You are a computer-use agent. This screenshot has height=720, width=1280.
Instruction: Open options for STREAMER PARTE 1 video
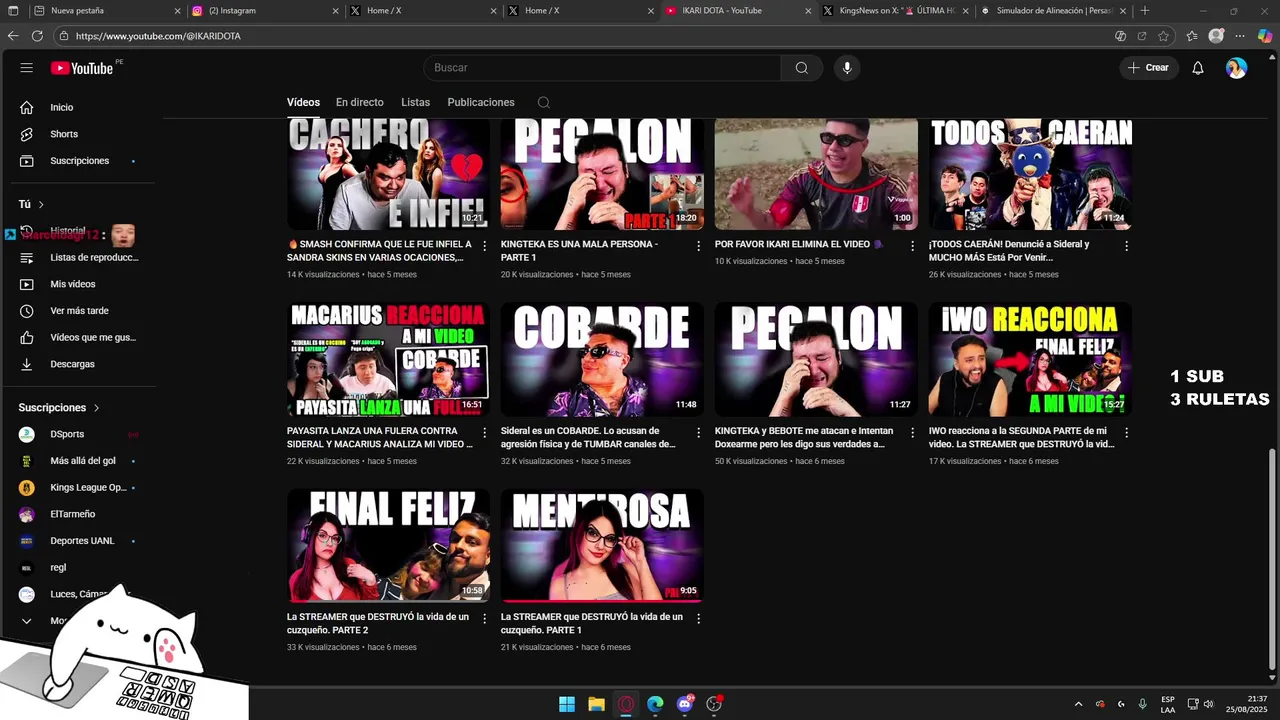point(698,619)
